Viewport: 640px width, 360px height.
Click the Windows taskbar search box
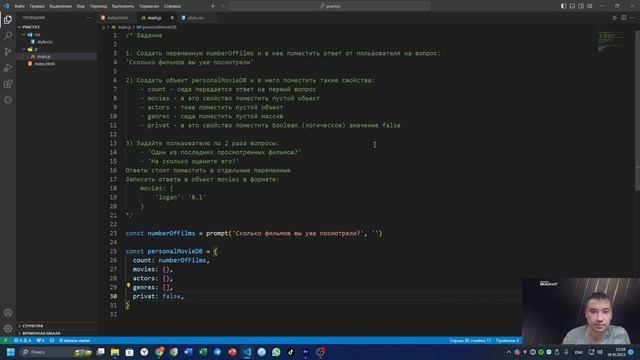click(x=56, y=352)
